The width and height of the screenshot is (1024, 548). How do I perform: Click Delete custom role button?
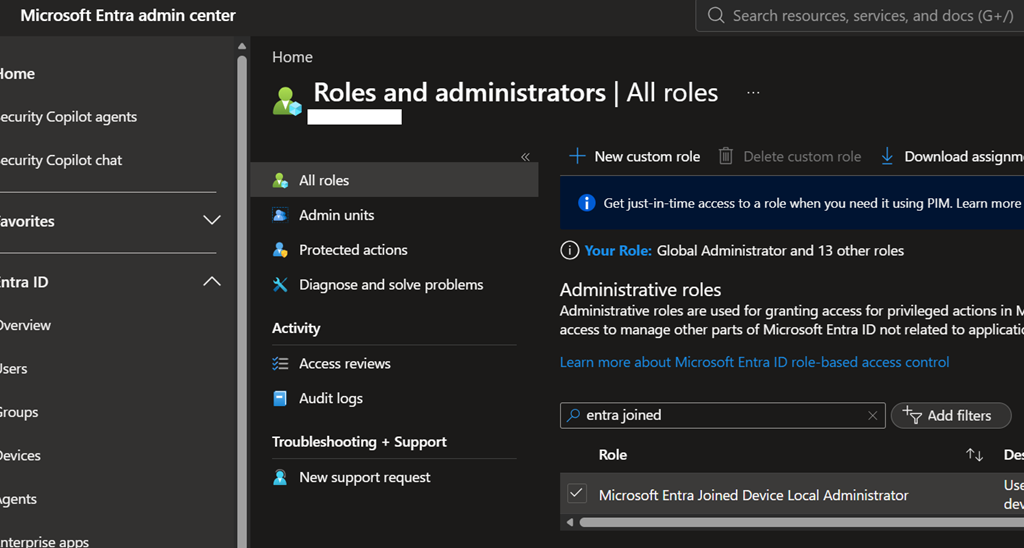790,157
